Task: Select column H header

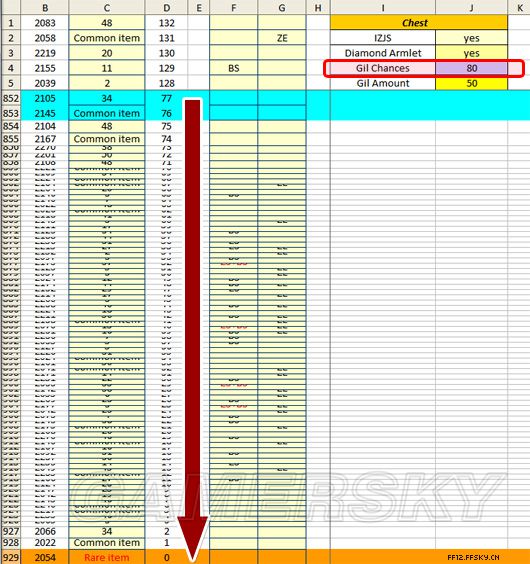Action: 318,8
